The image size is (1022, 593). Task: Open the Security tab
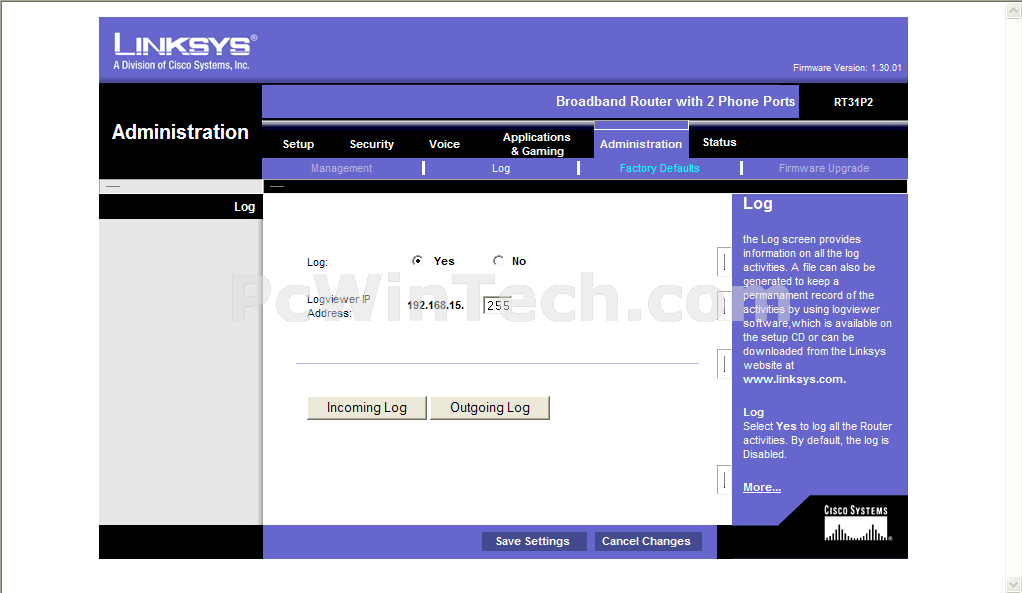point(372,144)
